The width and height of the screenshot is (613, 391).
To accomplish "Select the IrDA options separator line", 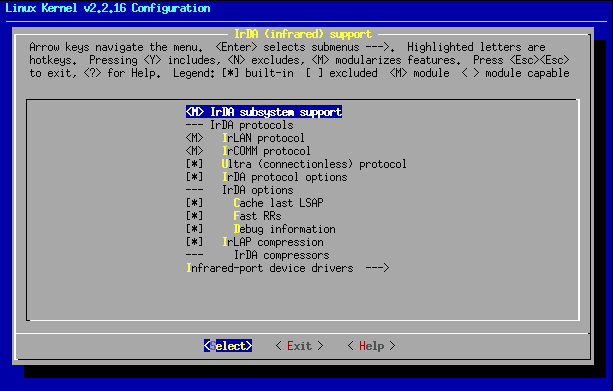I will pos(240,190).
